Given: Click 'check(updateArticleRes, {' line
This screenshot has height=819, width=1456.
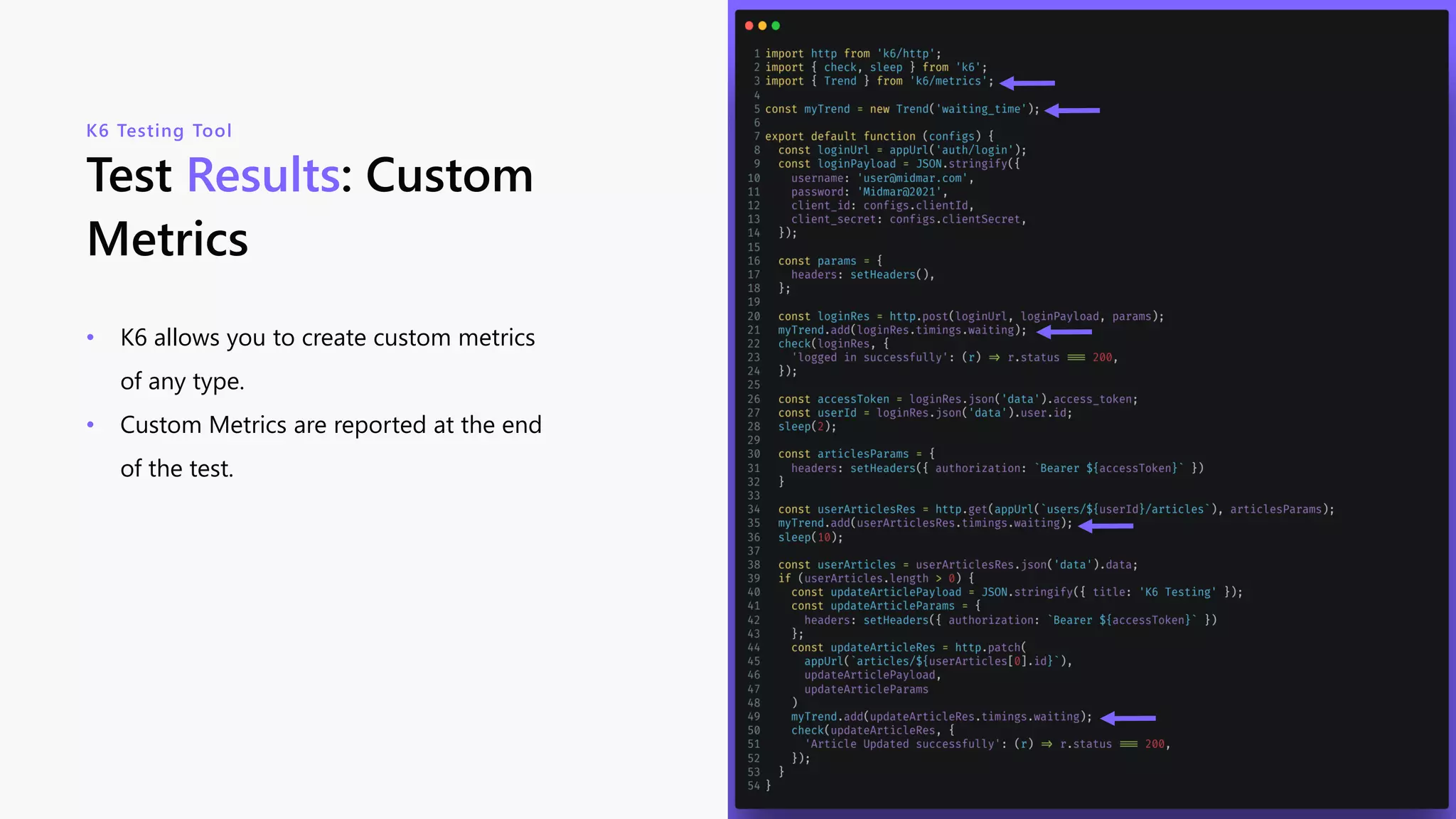Looking at the screenshot, I should [873, 731].
